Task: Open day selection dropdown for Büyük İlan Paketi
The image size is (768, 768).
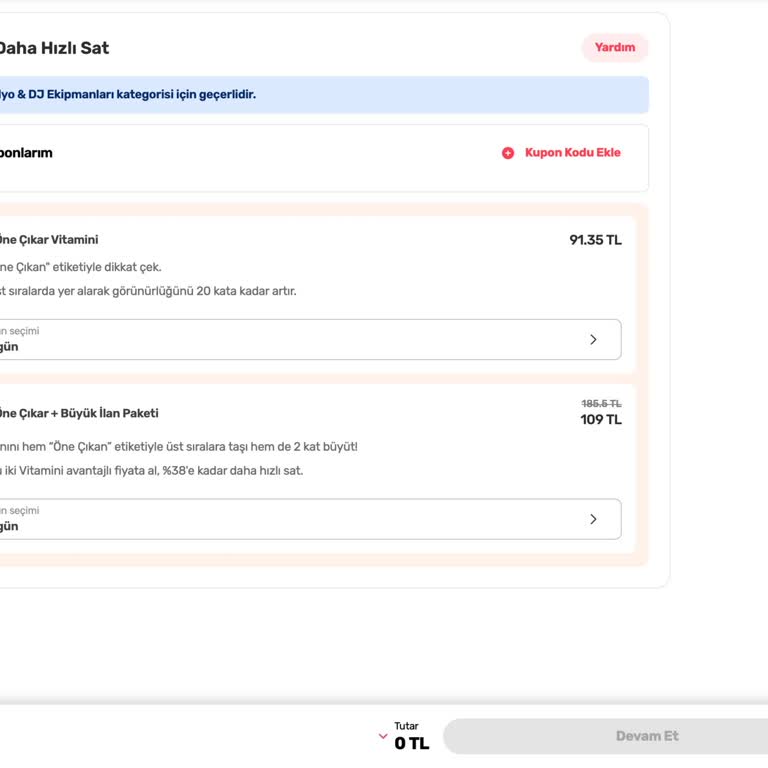Action: (311, 519)
